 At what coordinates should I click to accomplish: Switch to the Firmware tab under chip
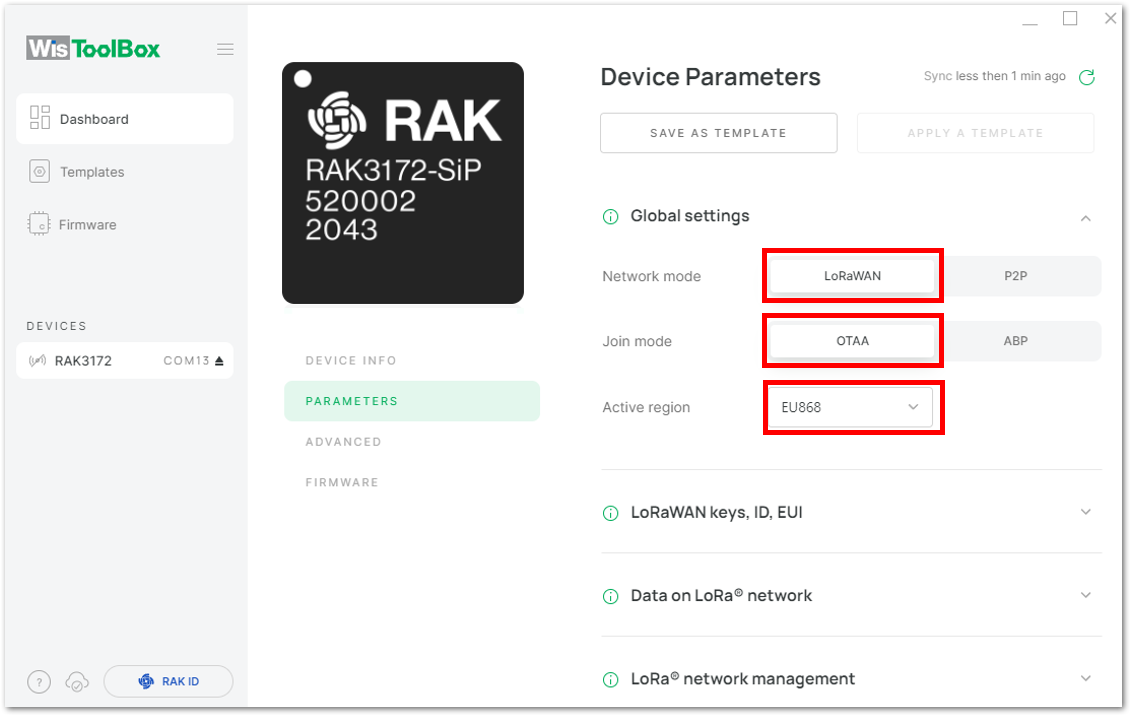[x=342, y=482]
